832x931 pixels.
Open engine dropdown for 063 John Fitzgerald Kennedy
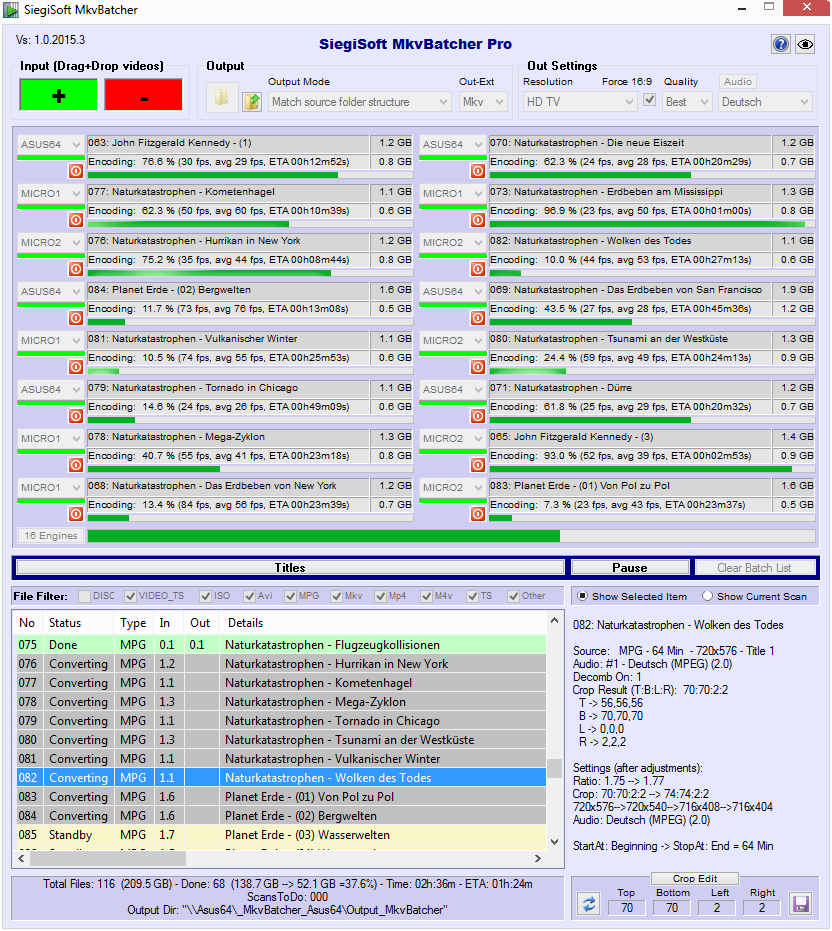click(50, 144)
